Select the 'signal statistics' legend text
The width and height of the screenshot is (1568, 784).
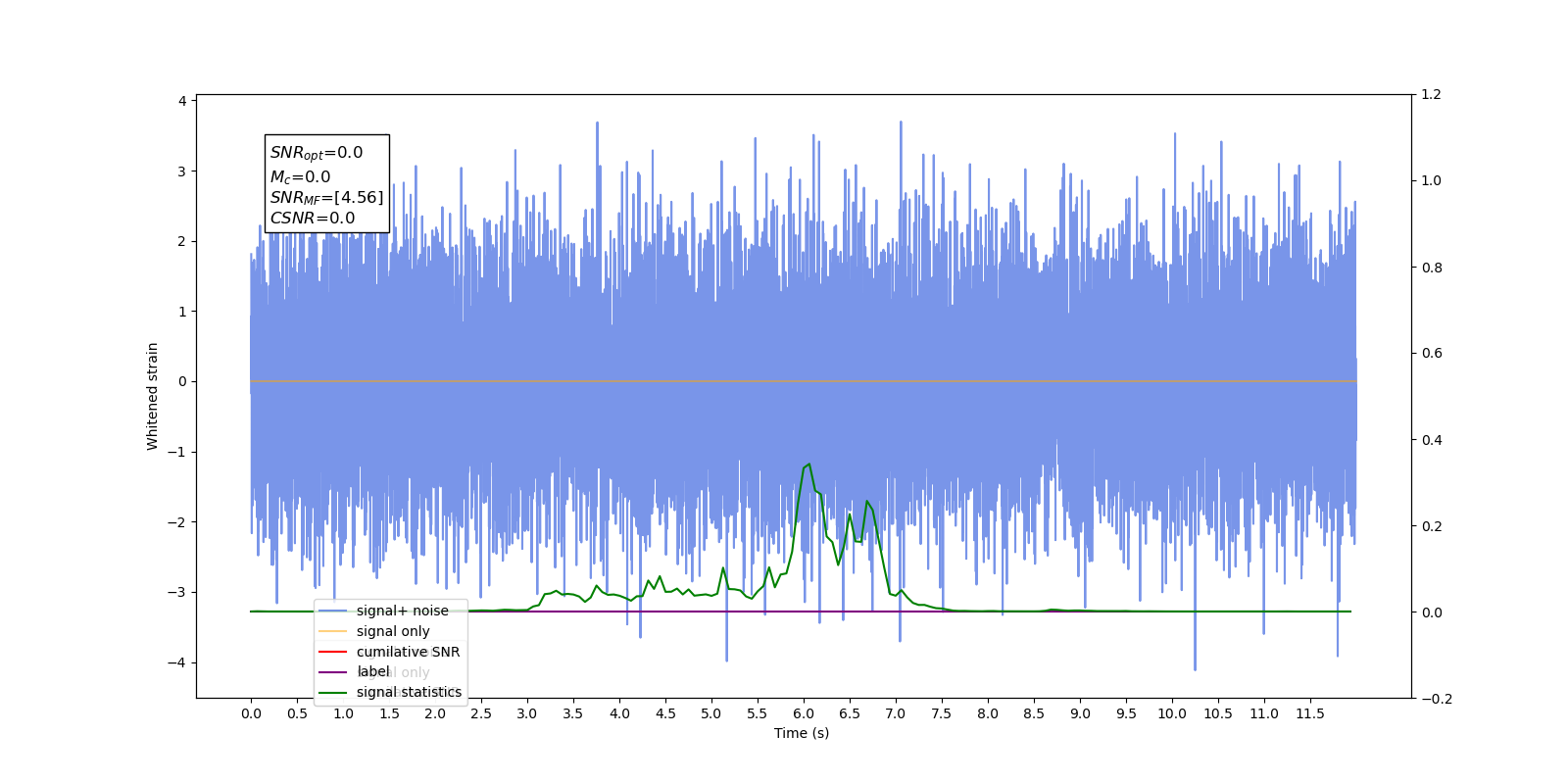pos(409,692)
